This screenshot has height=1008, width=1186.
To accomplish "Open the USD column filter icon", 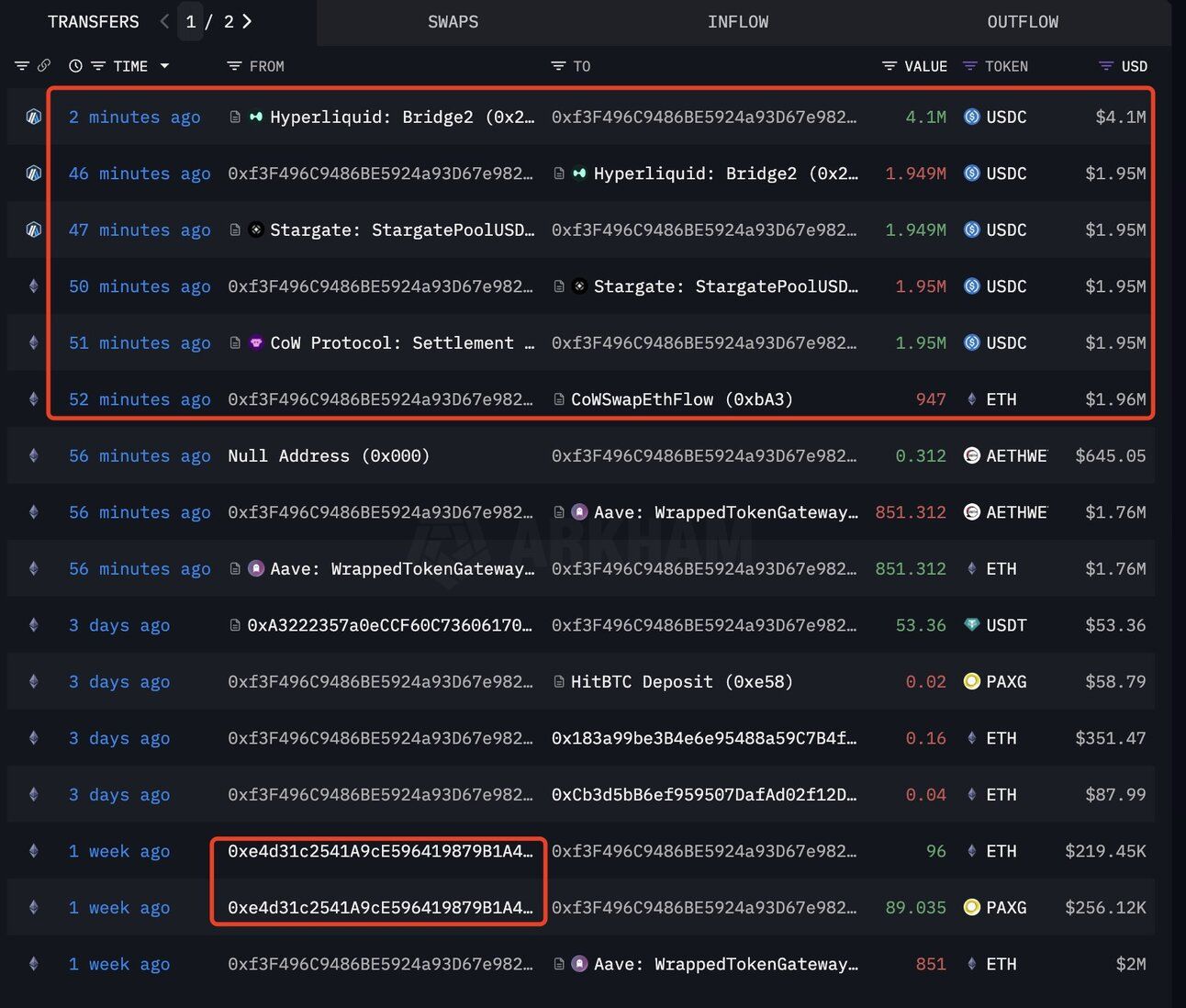I will (x=1106, y=66).
